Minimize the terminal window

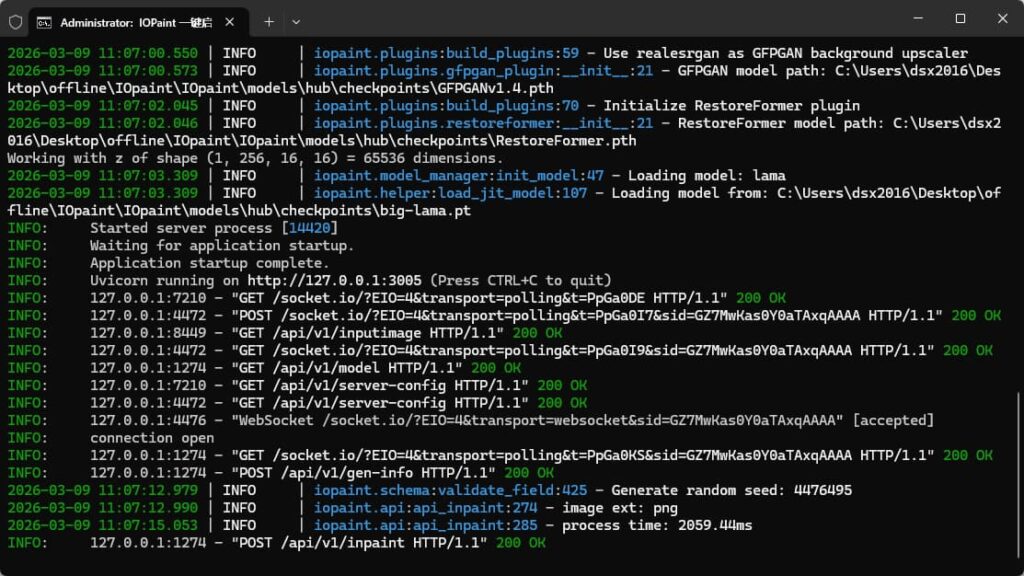point(914,19)
